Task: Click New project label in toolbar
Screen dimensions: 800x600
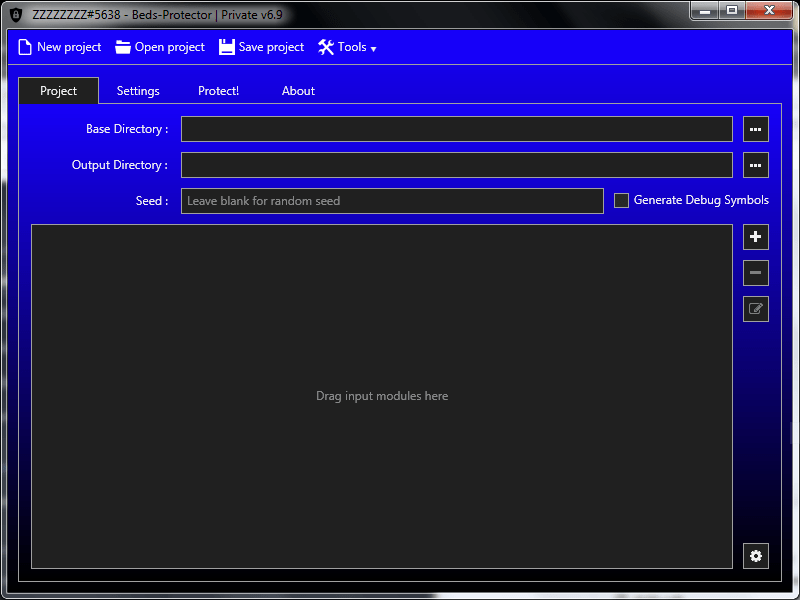Action: click(69, 47)
